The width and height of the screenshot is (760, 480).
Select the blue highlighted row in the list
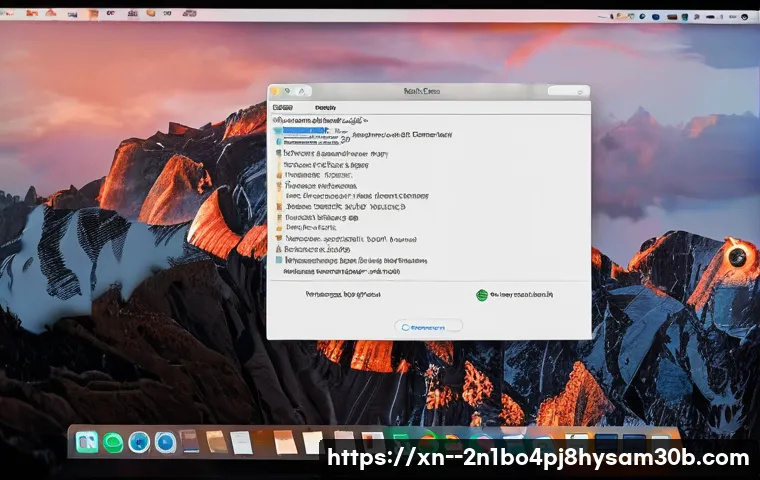pos(302,131)
